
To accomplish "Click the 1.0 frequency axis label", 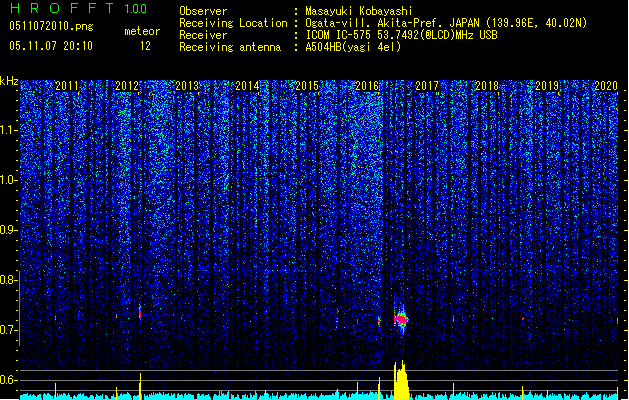I will [x=8, y=180].
